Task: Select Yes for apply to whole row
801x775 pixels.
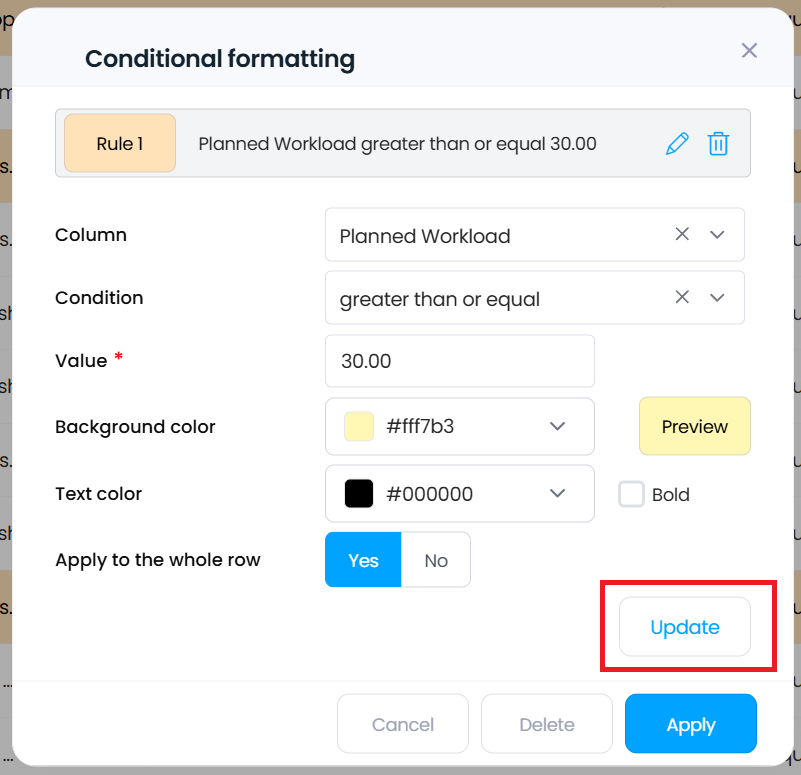Action: click(363, 560)
